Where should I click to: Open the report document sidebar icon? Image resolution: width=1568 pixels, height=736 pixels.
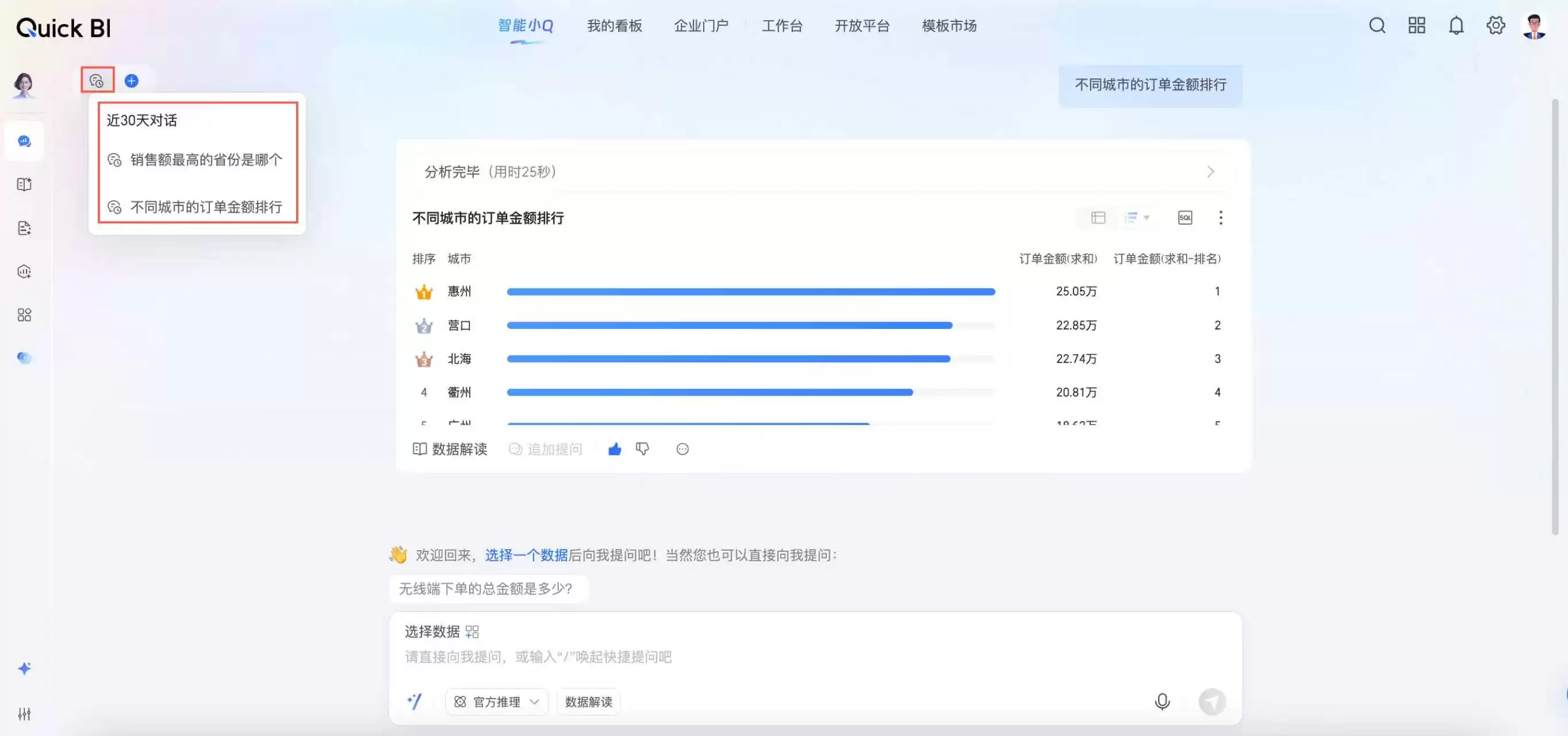24,228
